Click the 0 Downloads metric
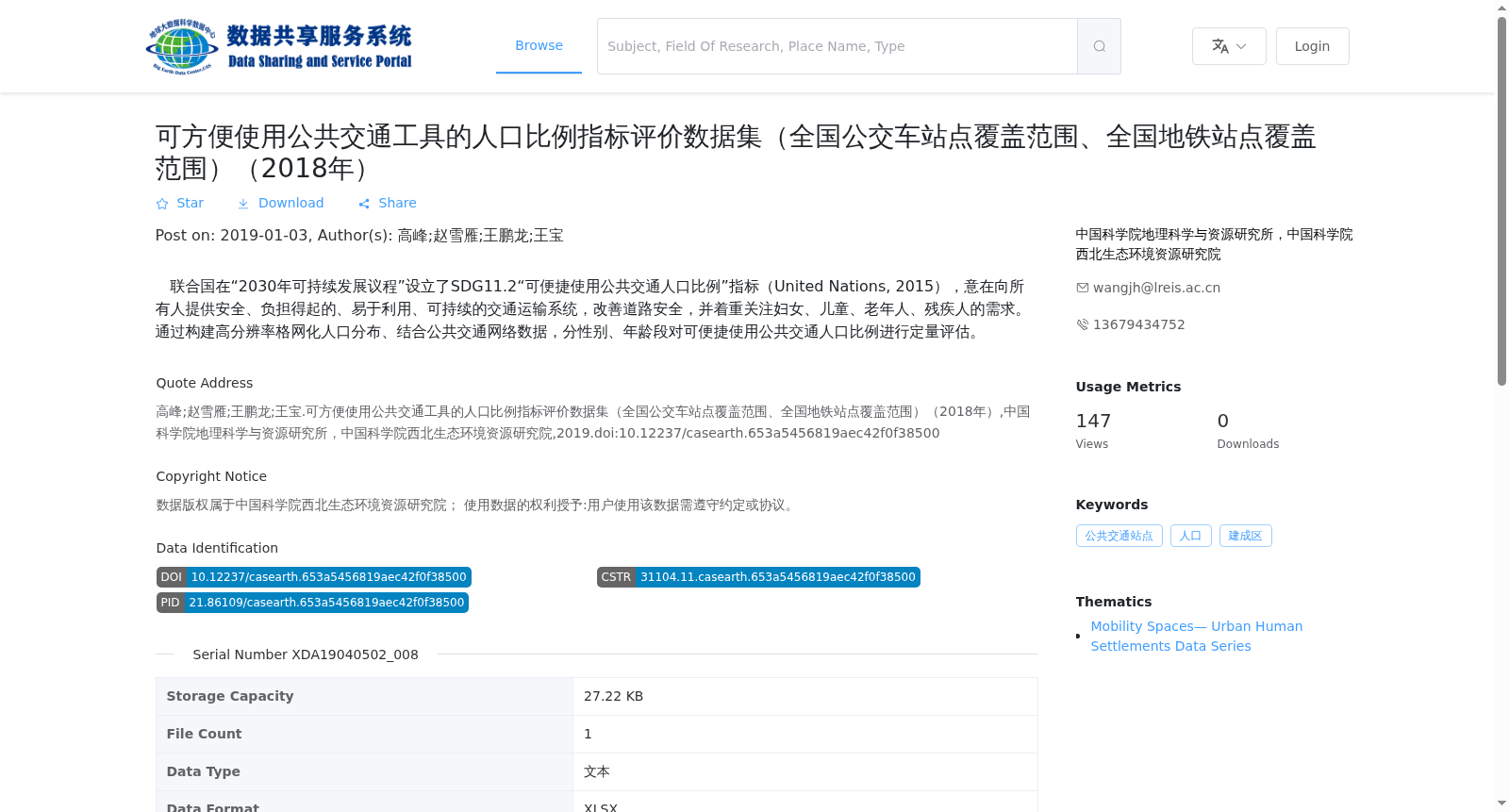The width and height of the screenshot is (1509, 812). pyautogui.click(x=1248, y=430)
